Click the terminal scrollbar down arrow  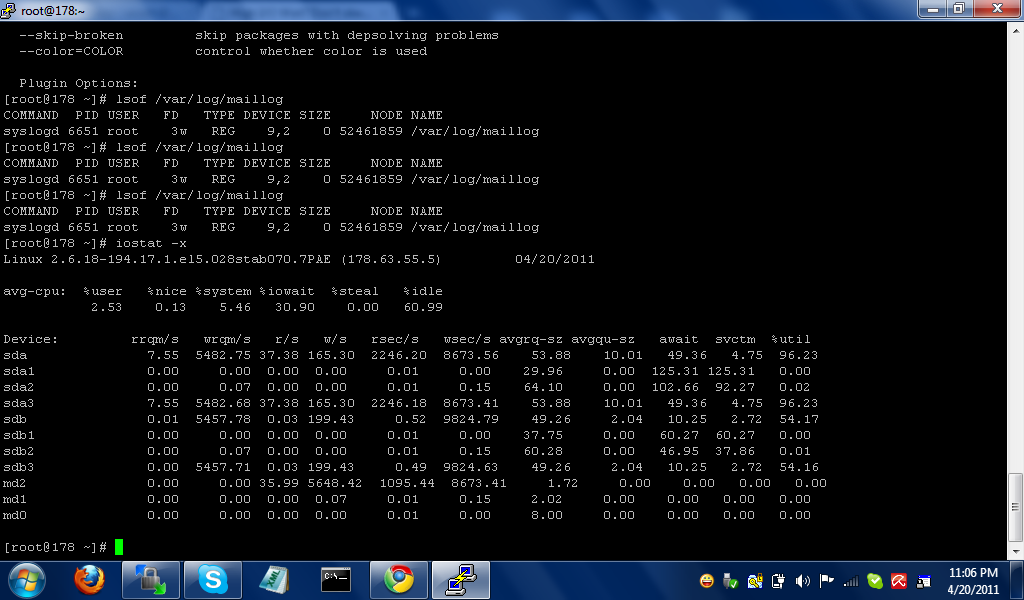[x=1015, y=553]
